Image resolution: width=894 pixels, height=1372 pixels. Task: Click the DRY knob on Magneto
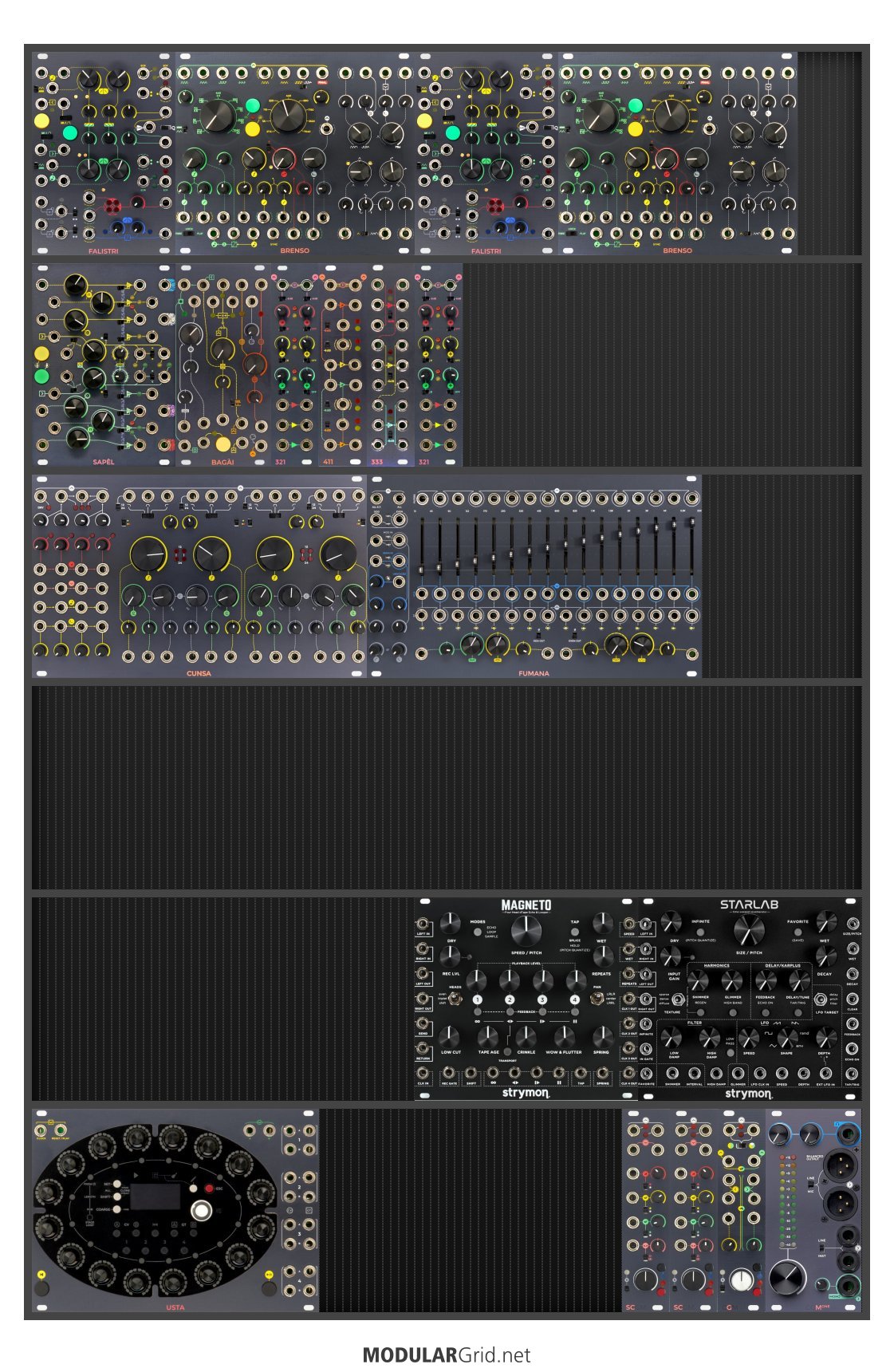451,924
